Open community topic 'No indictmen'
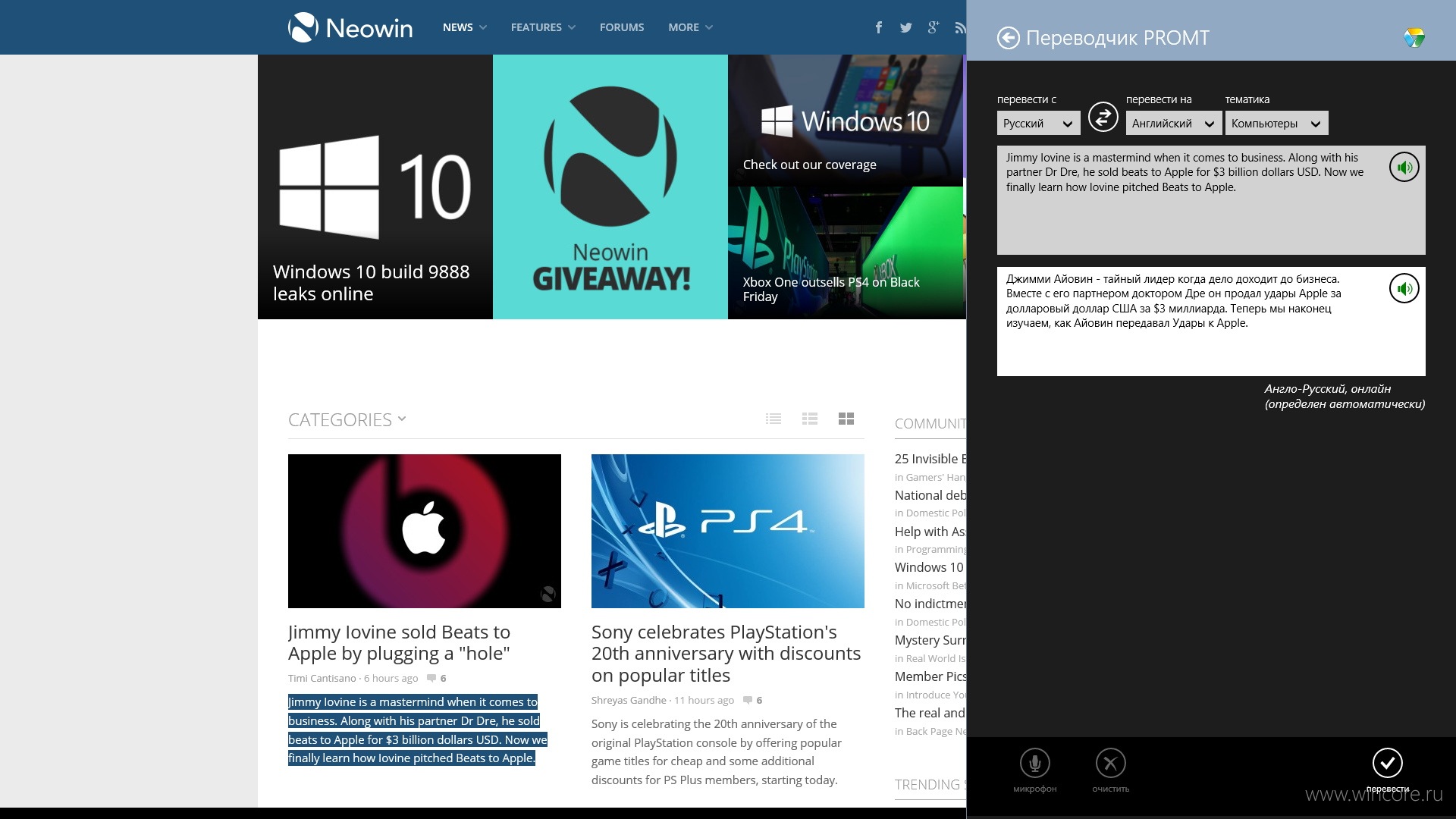 [x=930, y=604]
